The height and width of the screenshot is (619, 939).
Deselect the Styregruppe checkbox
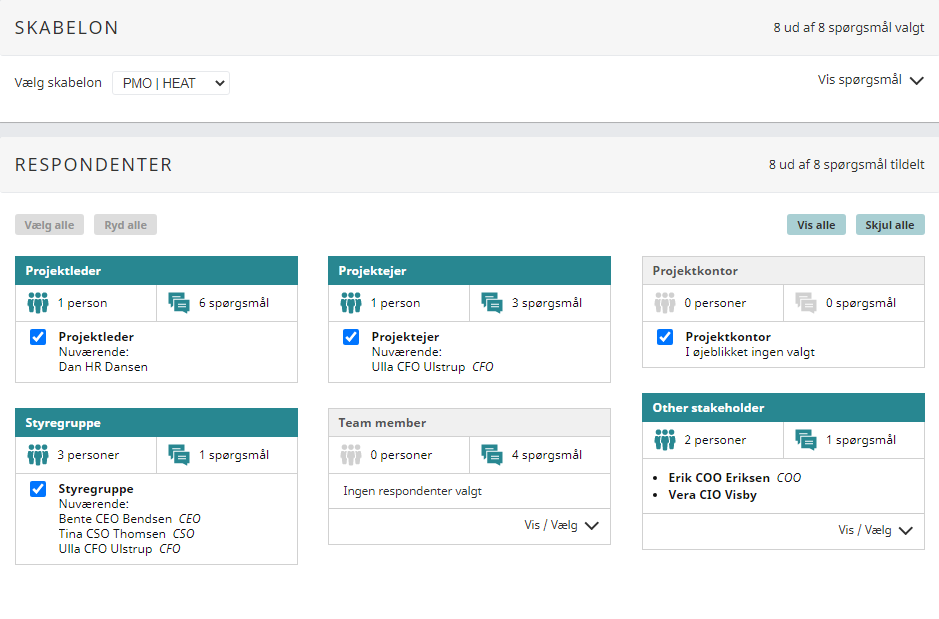pos(38,489)
